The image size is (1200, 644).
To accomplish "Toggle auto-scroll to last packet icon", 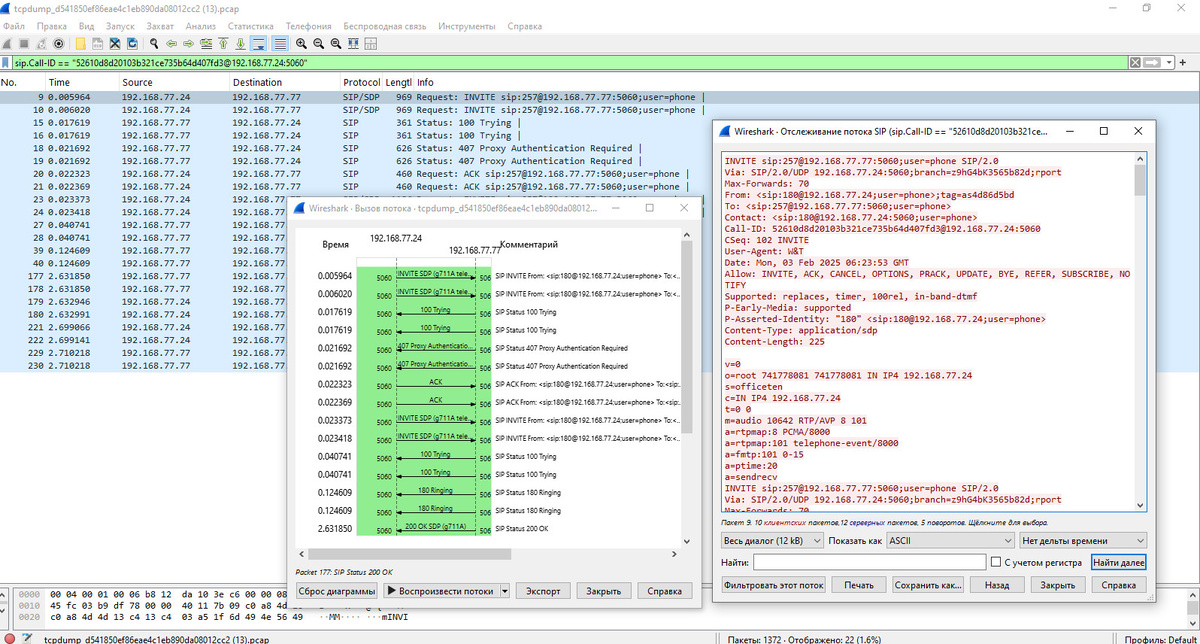I will (x=259, y=44).
